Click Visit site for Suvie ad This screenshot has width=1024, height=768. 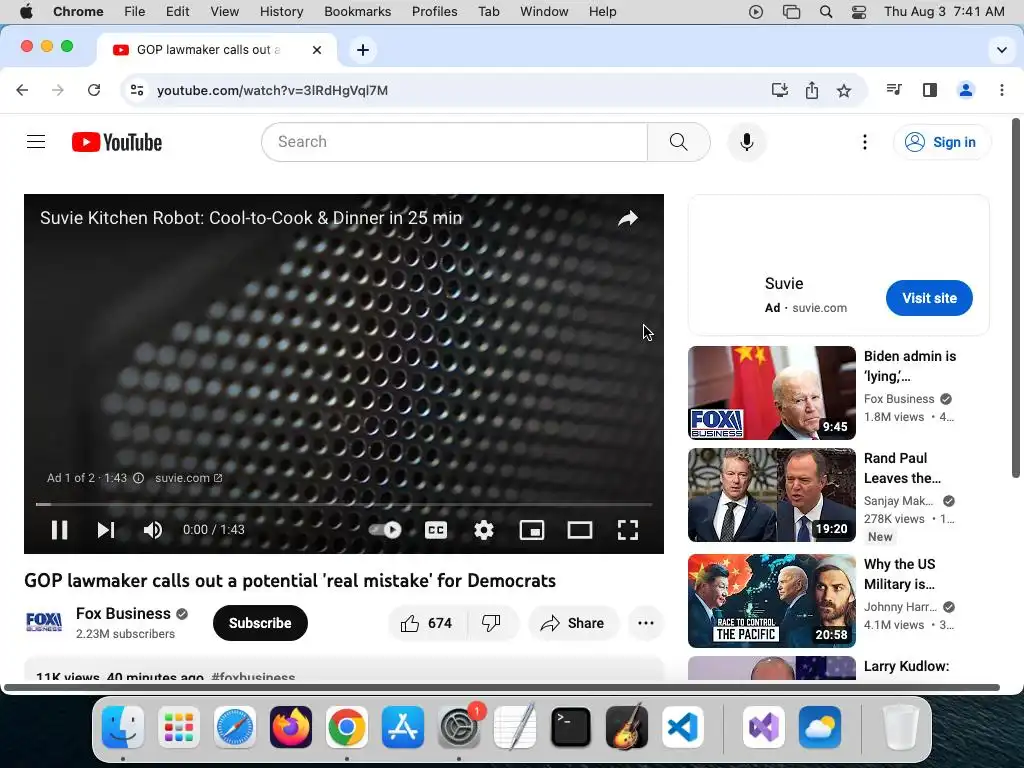coord(929,298)
